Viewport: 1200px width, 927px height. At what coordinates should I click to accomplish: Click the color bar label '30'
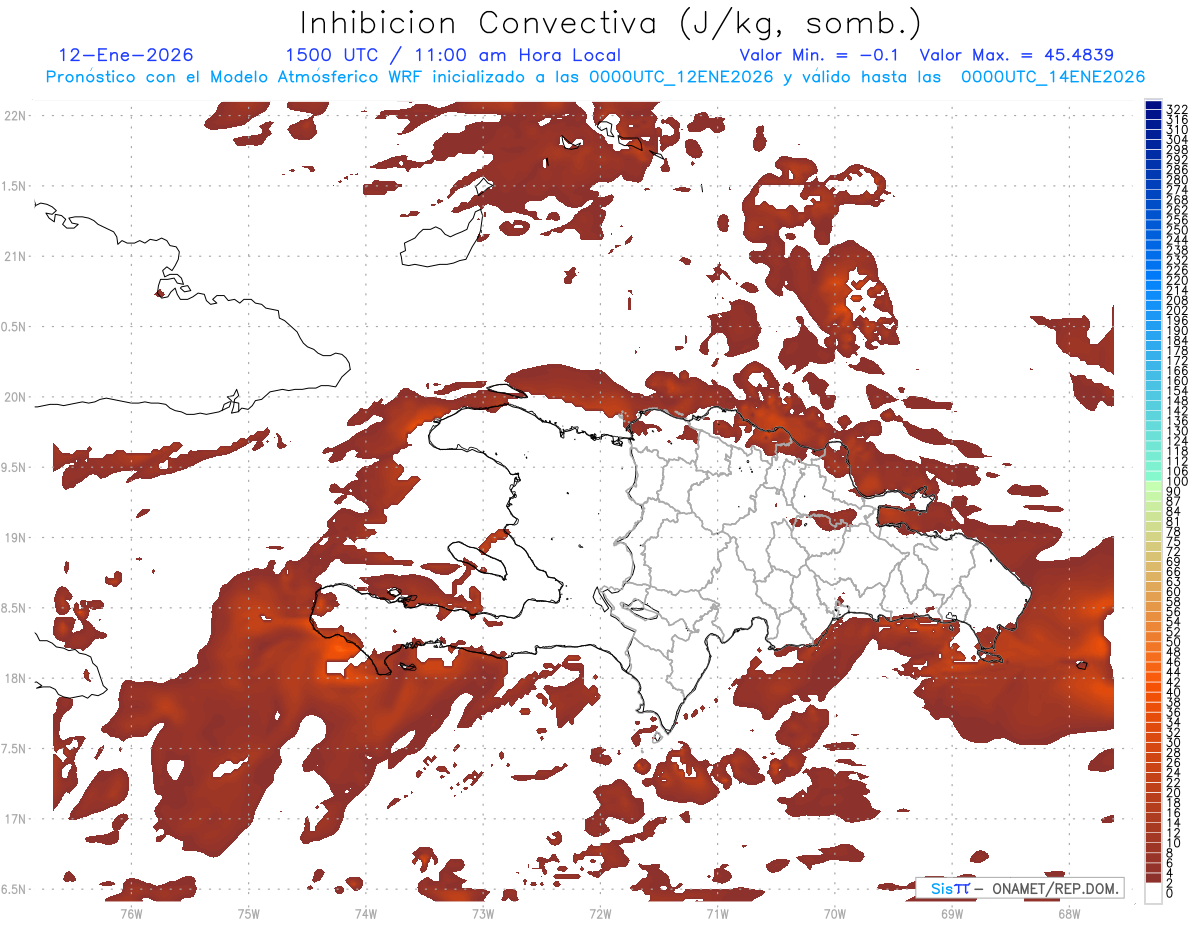click(1174, 742)
